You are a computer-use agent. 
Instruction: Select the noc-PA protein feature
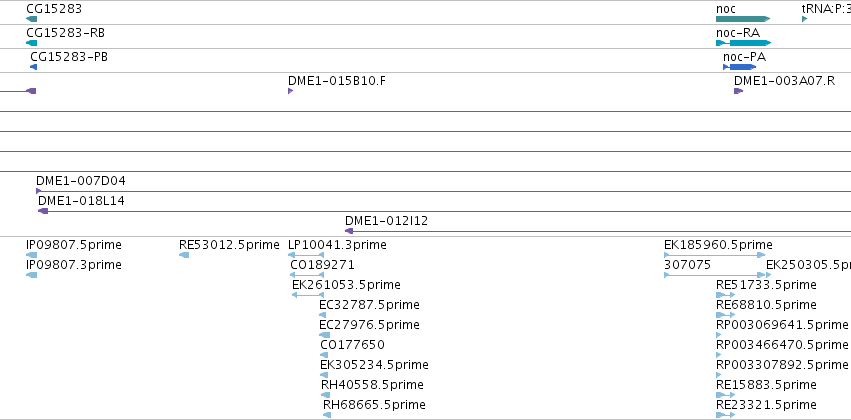coord(740,67)
